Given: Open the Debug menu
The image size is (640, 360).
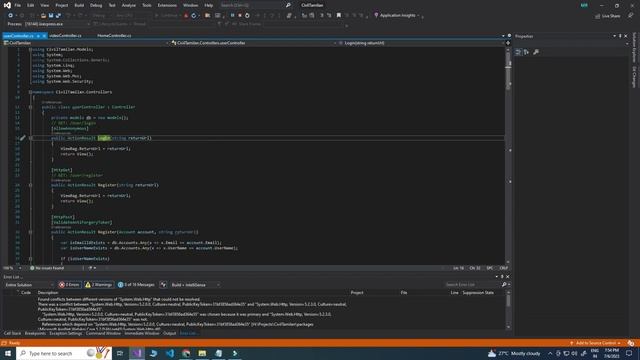Looking at the screenshot, I should tap(96, 5).
